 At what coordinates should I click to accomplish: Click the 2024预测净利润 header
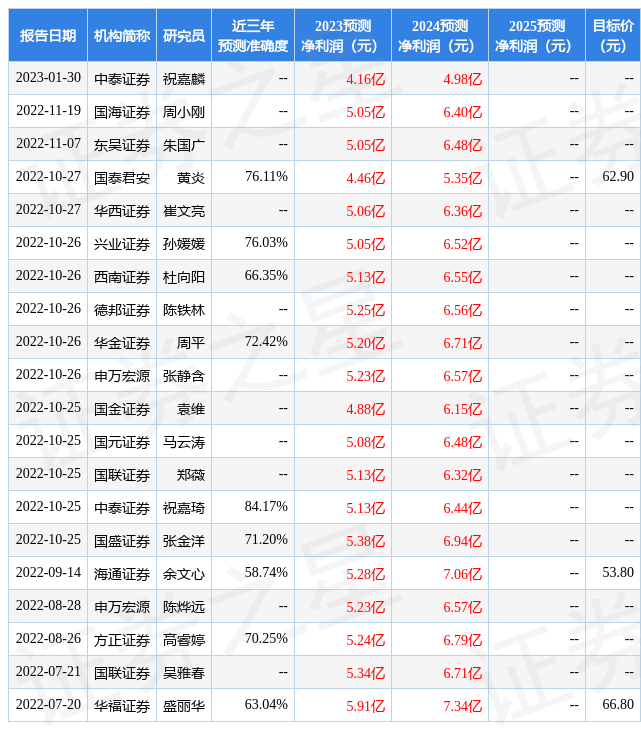440,35
